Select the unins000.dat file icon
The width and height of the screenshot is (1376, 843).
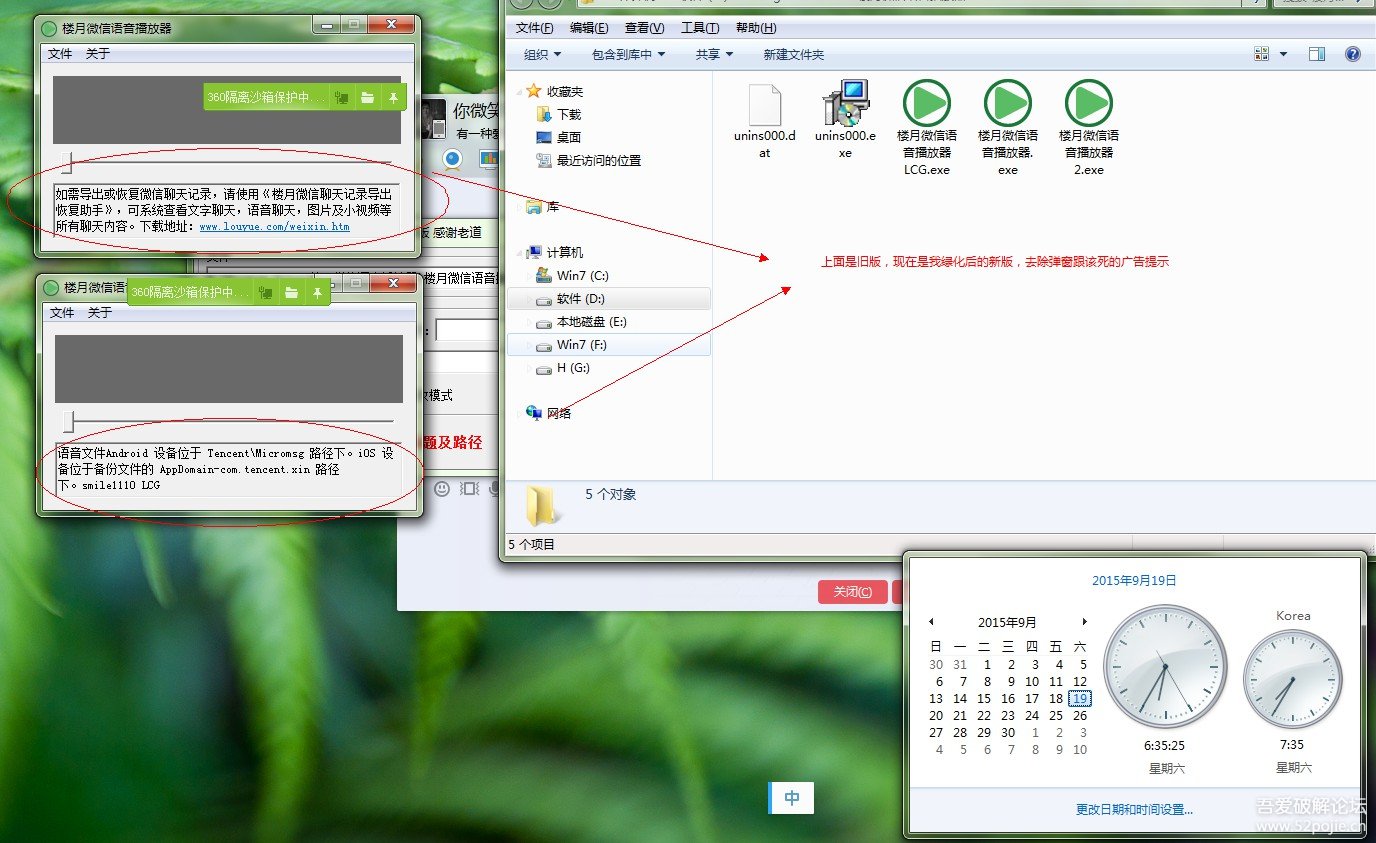[764, 104]
